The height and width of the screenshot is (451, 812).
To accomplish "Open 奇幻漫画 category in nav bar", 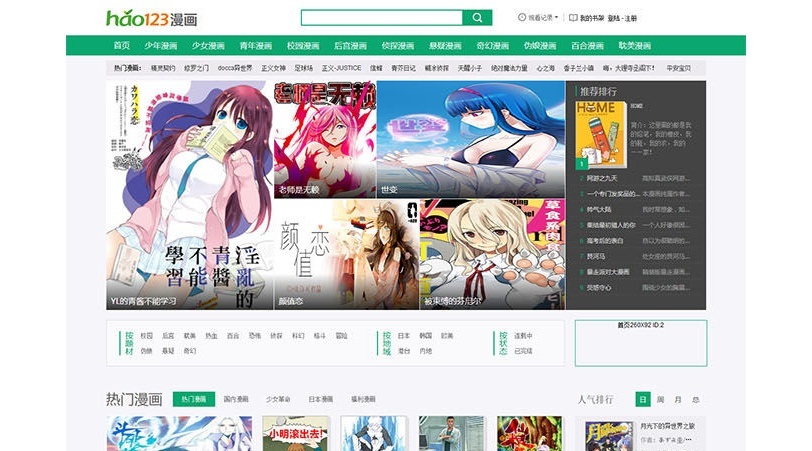I will click(x=492, y=46).
